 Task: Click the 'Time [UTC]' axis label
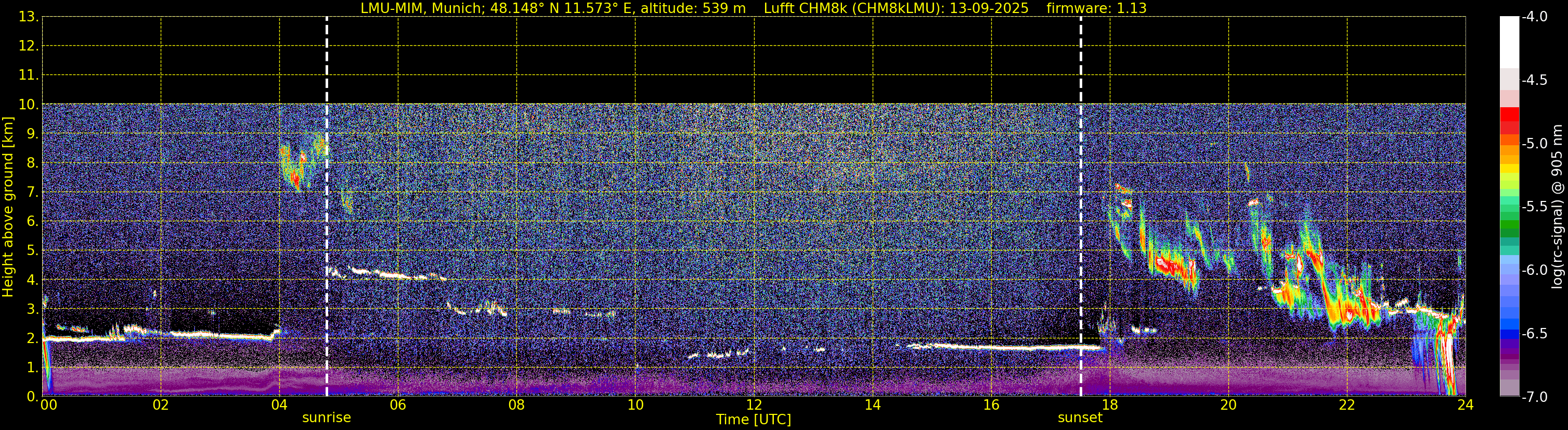pos(754,420)
